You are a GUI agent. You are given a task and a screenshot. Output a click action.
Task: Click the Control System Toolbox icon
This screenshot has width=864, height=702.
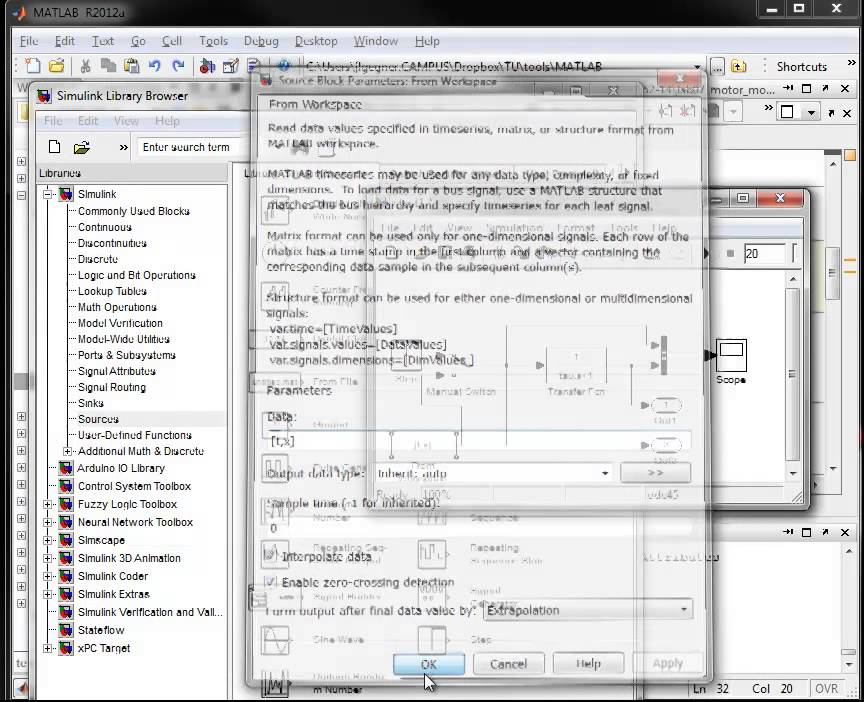[x=66, y=486]
